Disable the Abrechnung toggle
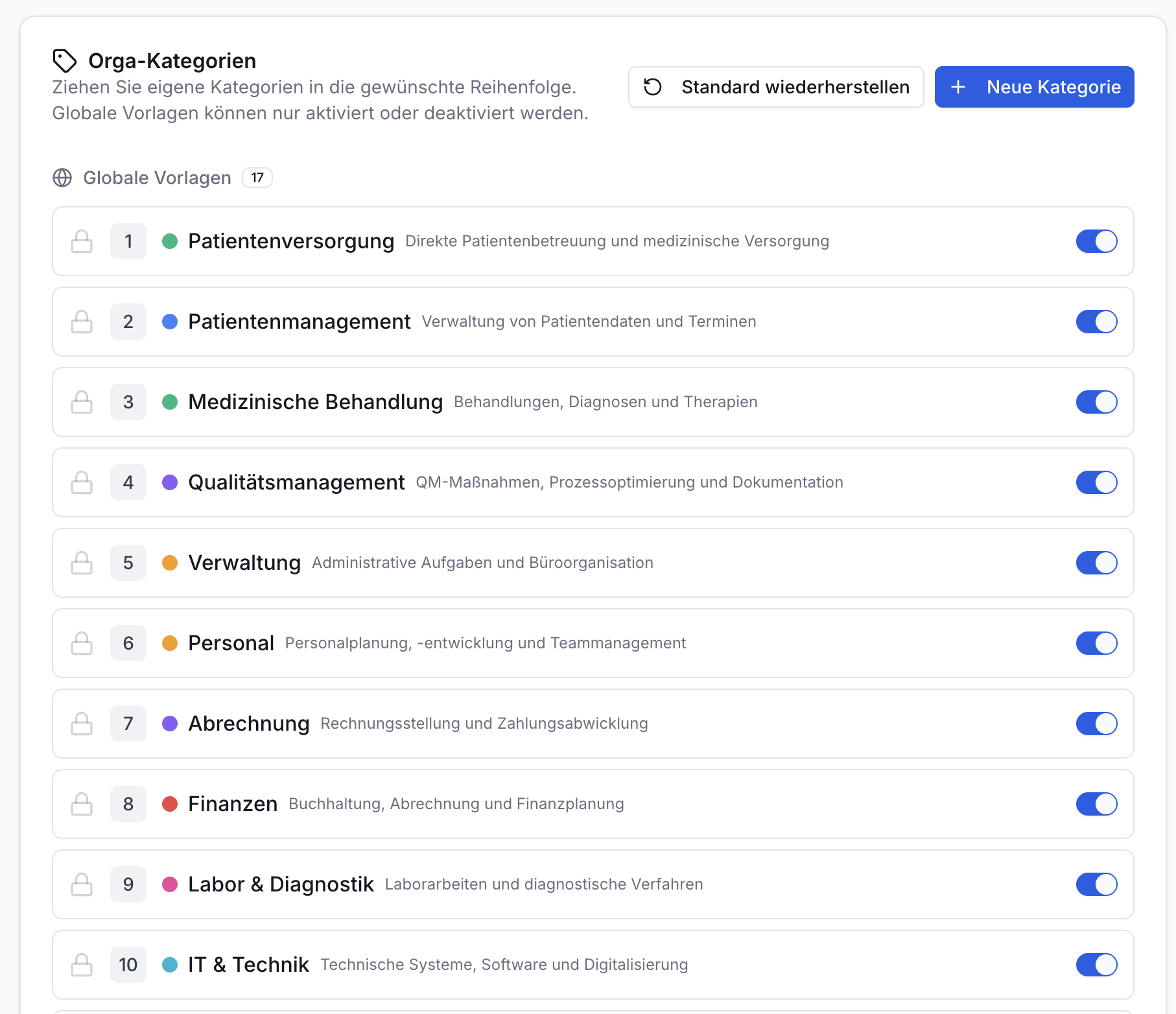1176x1014 pixels. [x=1097, y=724]
